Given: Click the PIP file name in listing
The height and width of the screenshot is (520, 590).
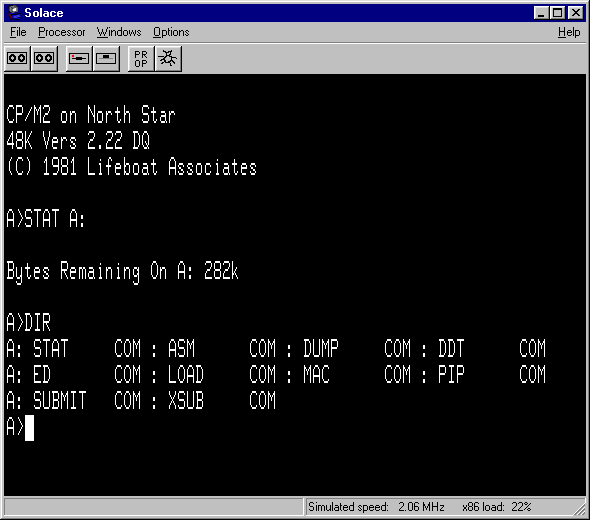Looking at the screenshot, I should click(451, 374).
